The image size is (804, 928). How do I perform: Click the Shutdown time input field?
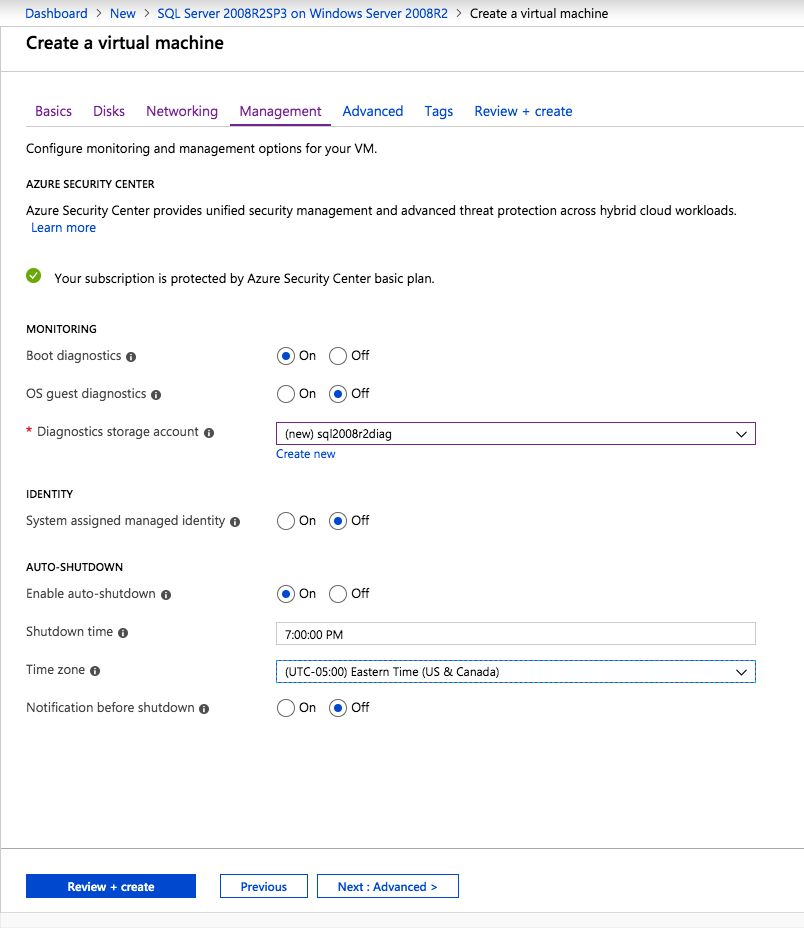tap(515, 634)
